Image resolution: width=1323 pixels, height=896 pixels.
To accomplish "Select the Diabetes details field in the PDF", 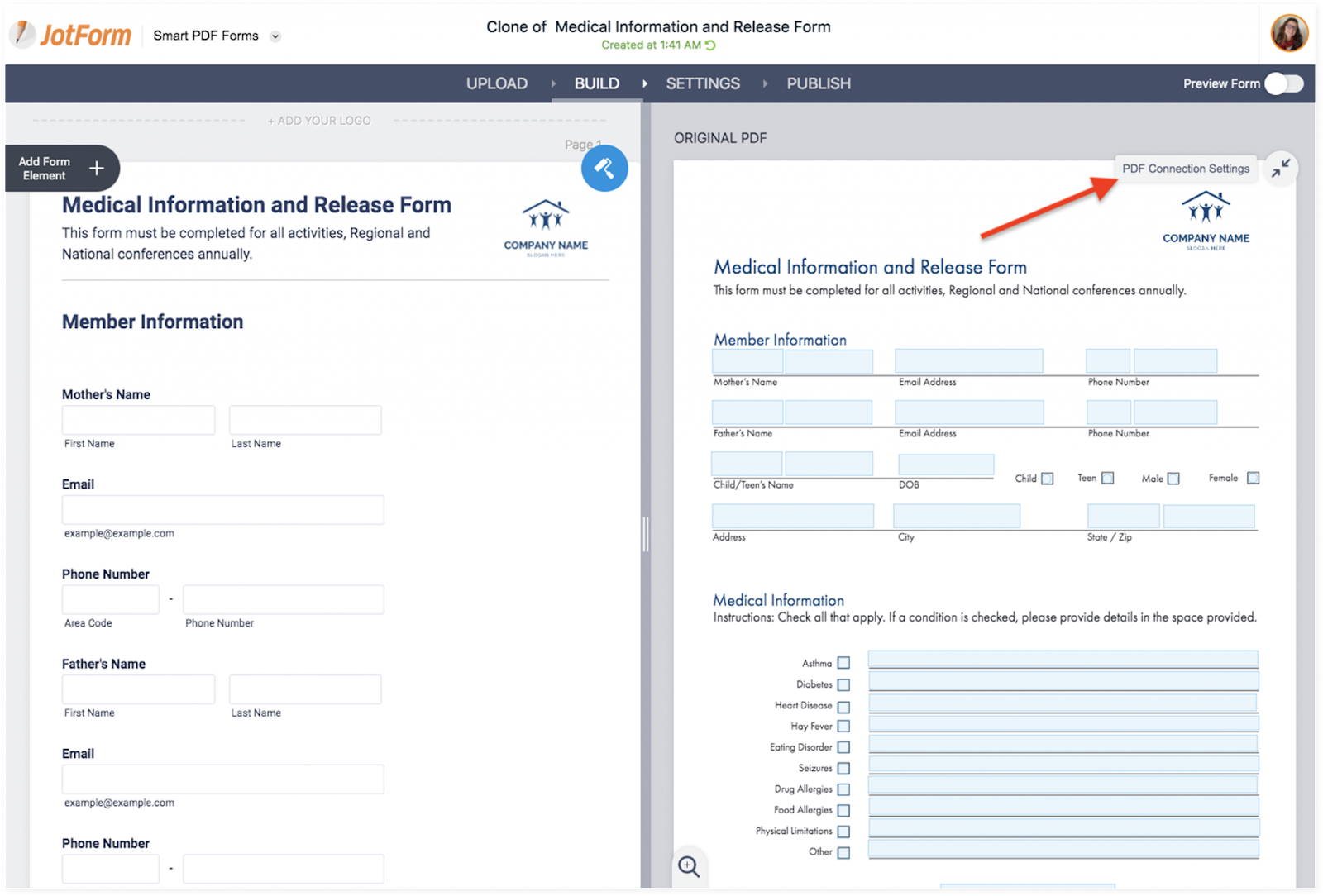I will click(1063, 680).
